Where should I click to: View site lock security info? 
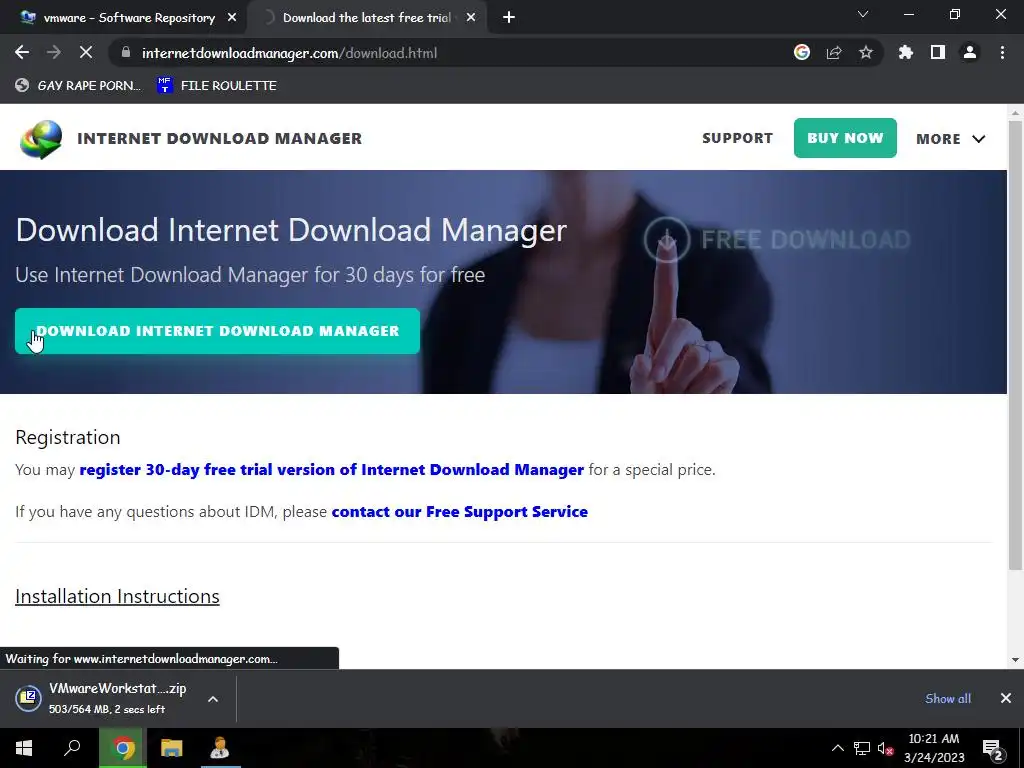pyautogui.click(x=126, y=53)
